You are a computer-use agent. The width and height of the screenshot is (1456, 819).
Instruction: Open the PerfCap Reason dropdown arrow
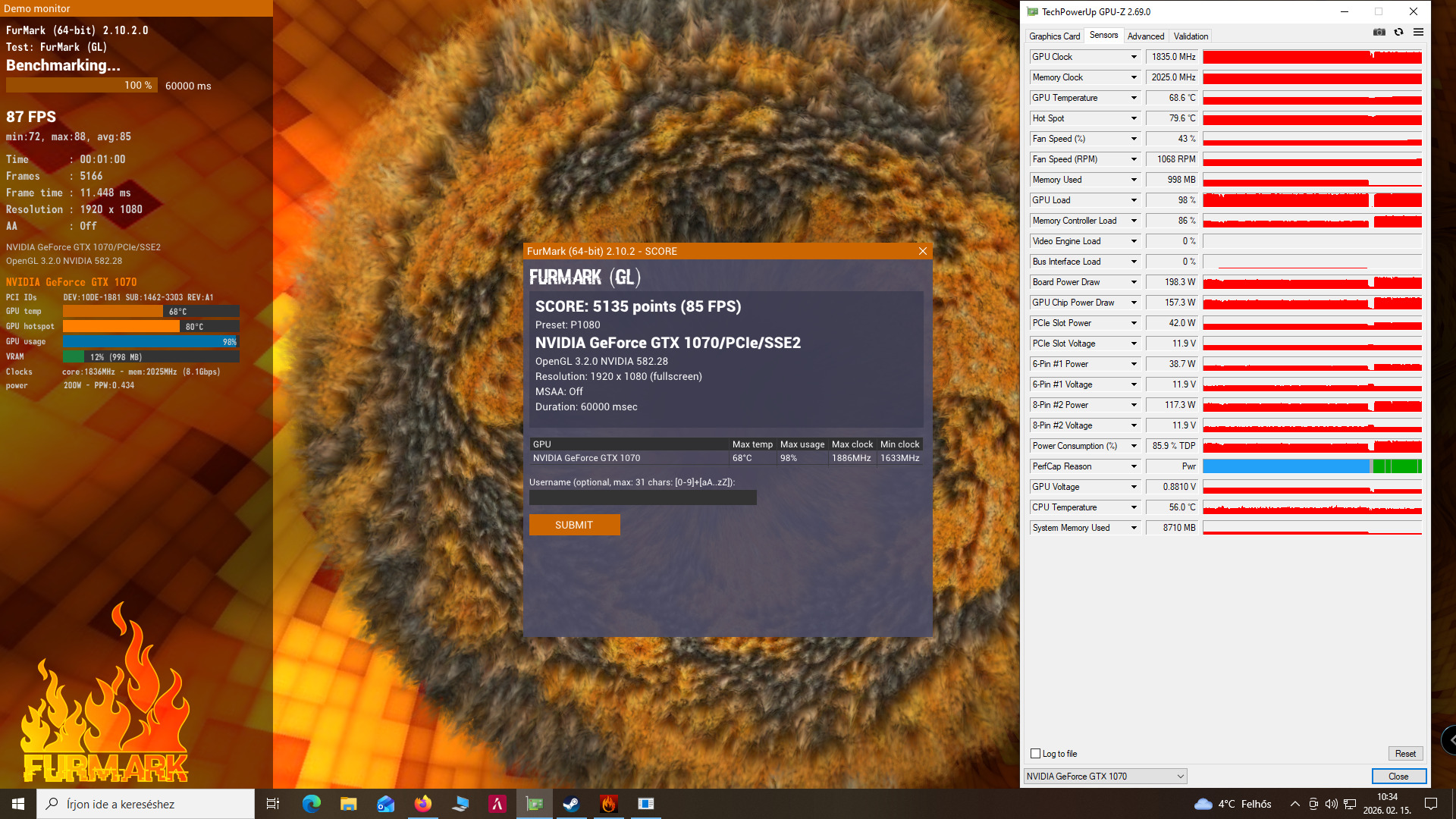[x=1134, y=466]
